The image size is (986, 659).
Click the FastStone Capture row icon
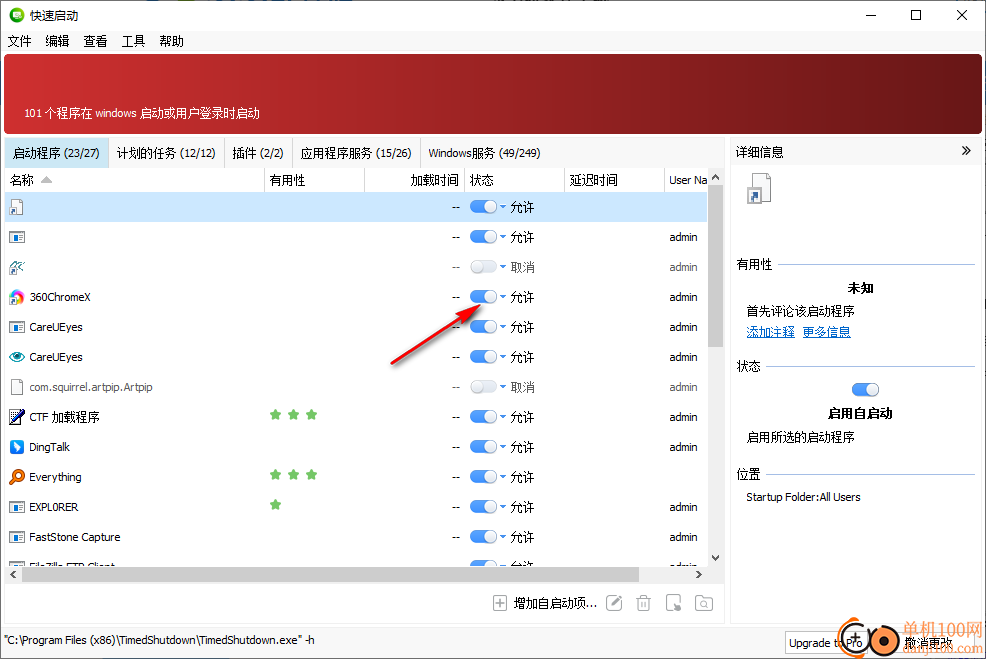17,538
